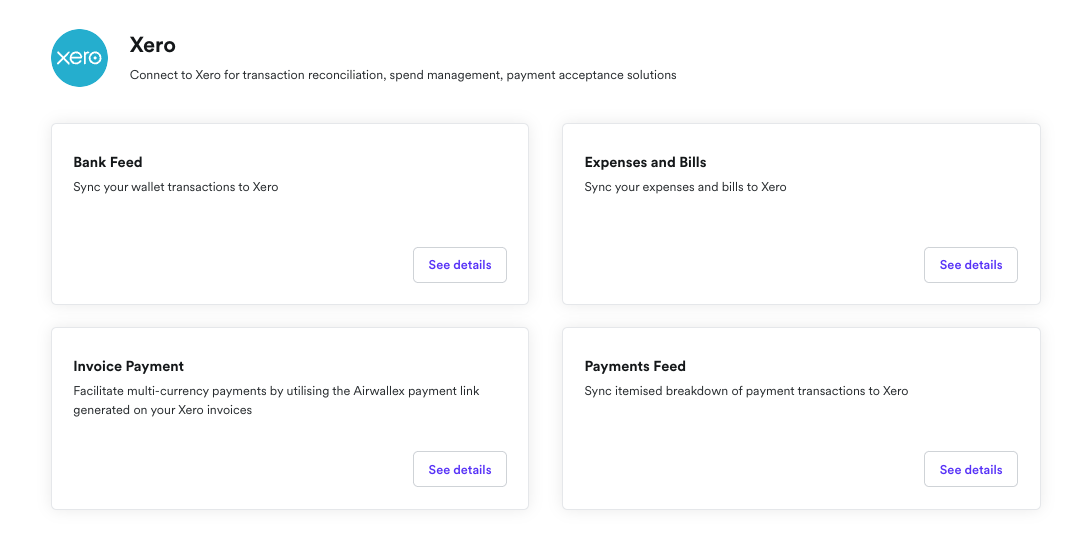View details of Payments Feed
This screenshot has height=539, width=1079.
pos(970,470)
